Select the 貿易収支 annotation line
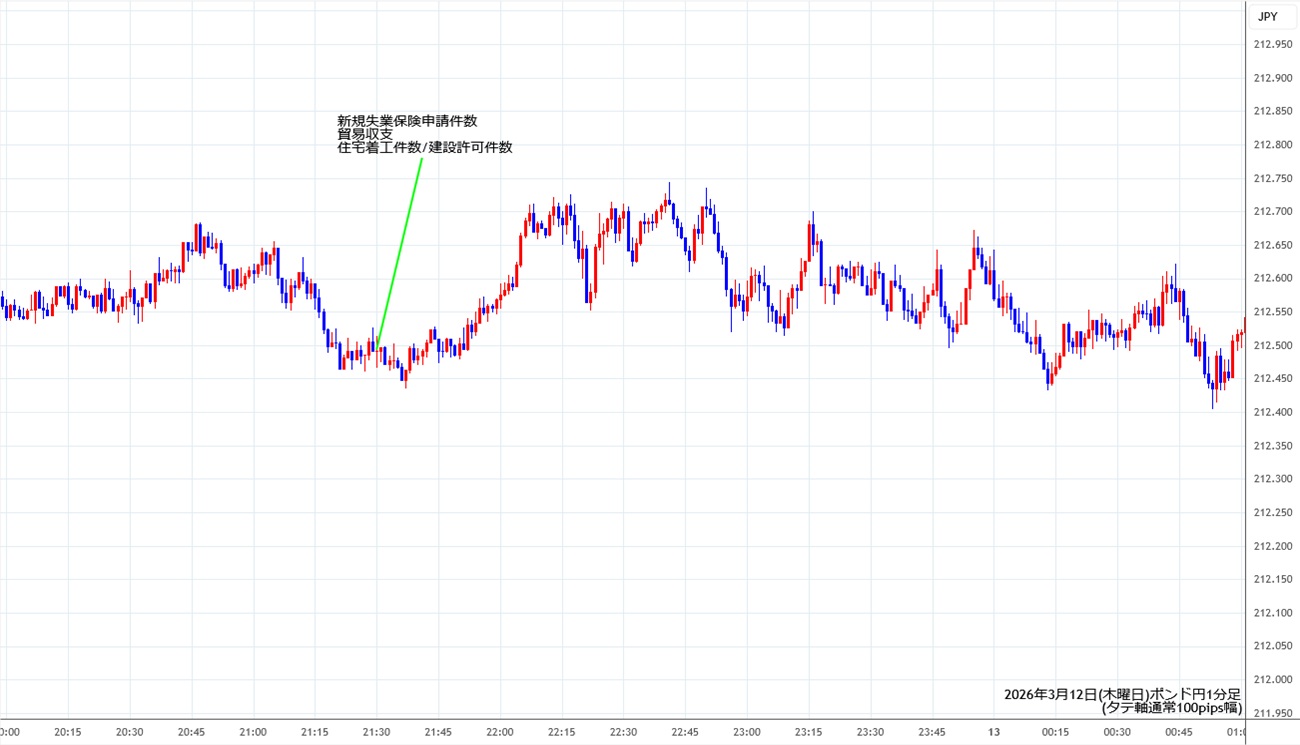Viewport: 1300px width, 745px height. 365,134
